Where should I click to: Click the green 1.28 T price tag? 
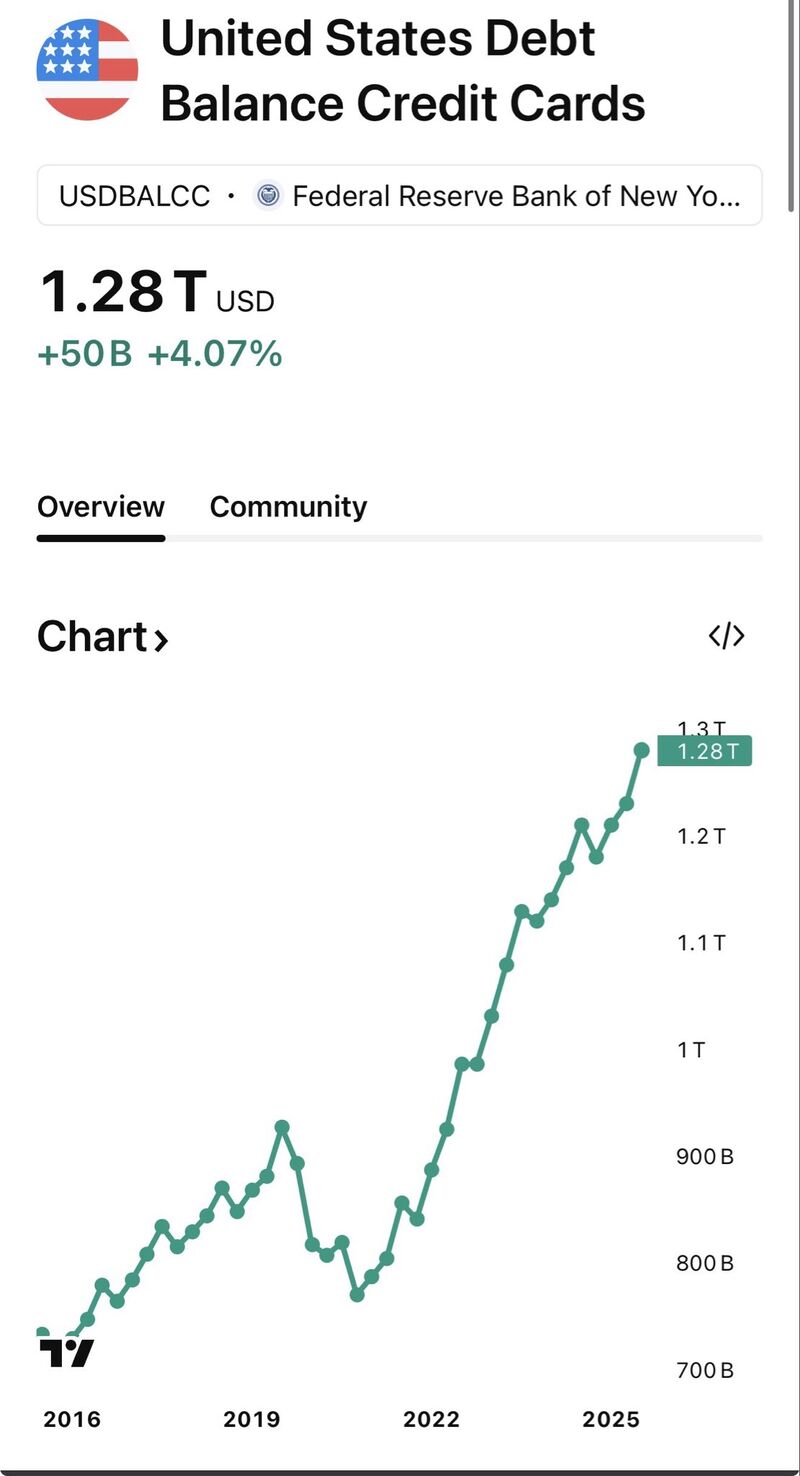pos(704,751)
